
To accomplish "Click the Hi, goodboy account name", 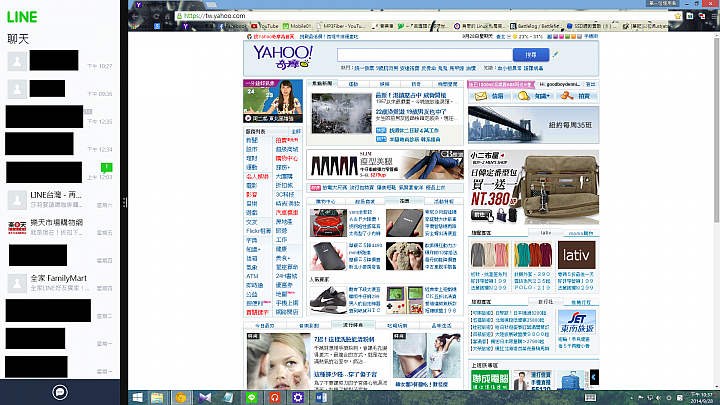I will pos(560,84).
